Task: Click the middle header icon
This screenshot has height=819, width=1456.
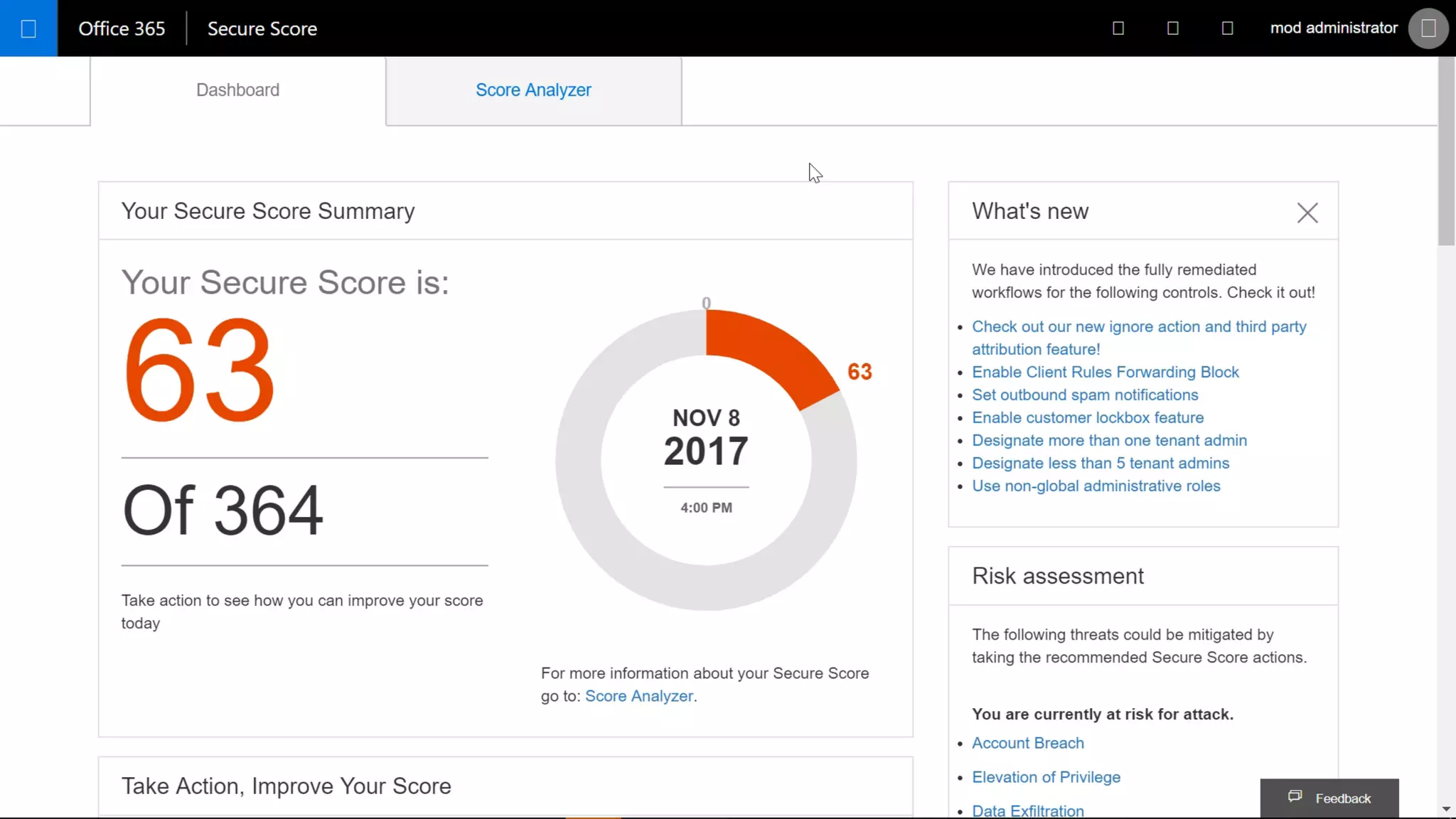Action: (x=1173, y=28)
